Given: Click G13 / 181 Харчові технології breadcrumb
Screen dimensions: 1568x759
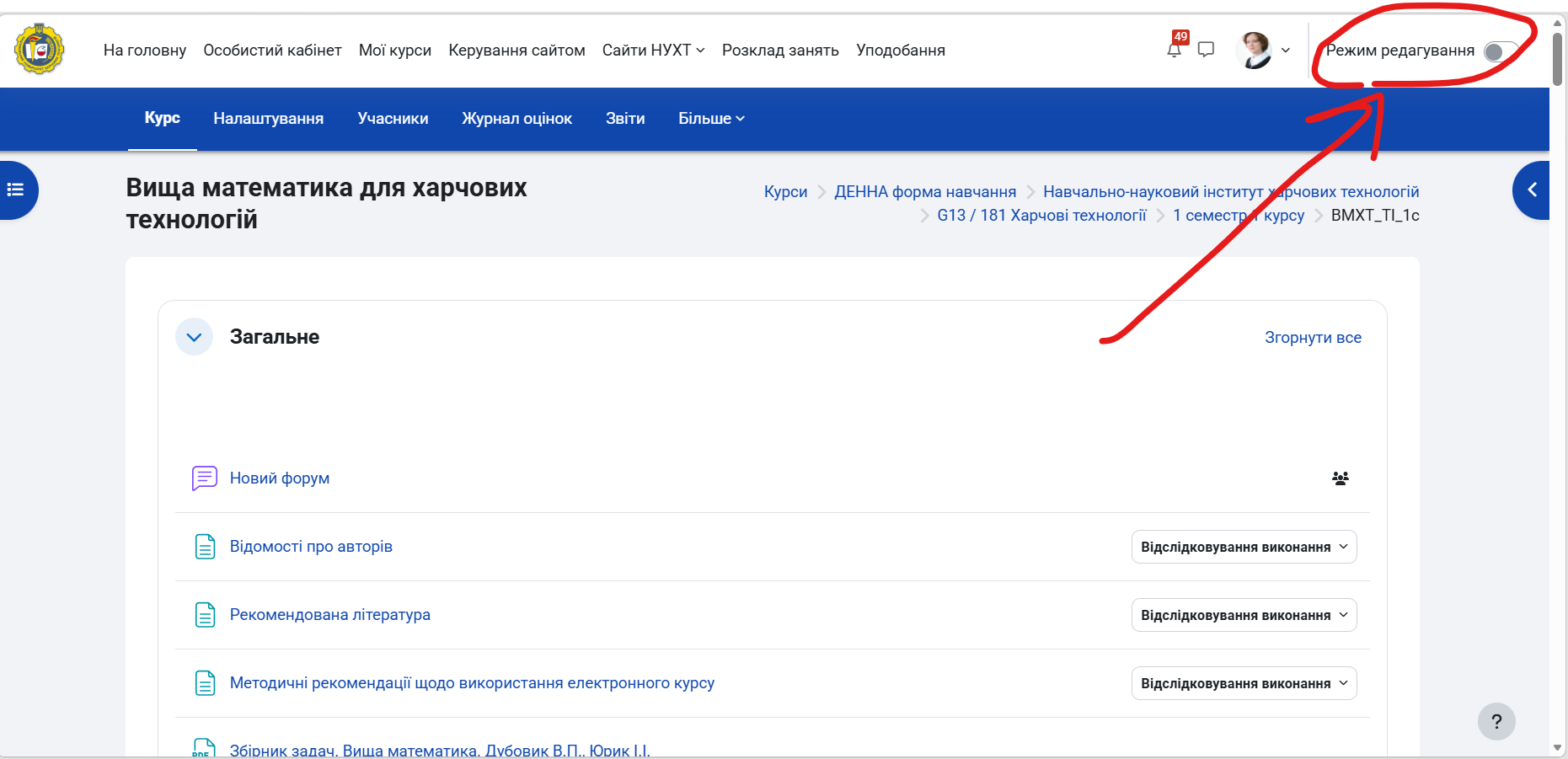Looking at the screenshot, I should point(1041,216).
